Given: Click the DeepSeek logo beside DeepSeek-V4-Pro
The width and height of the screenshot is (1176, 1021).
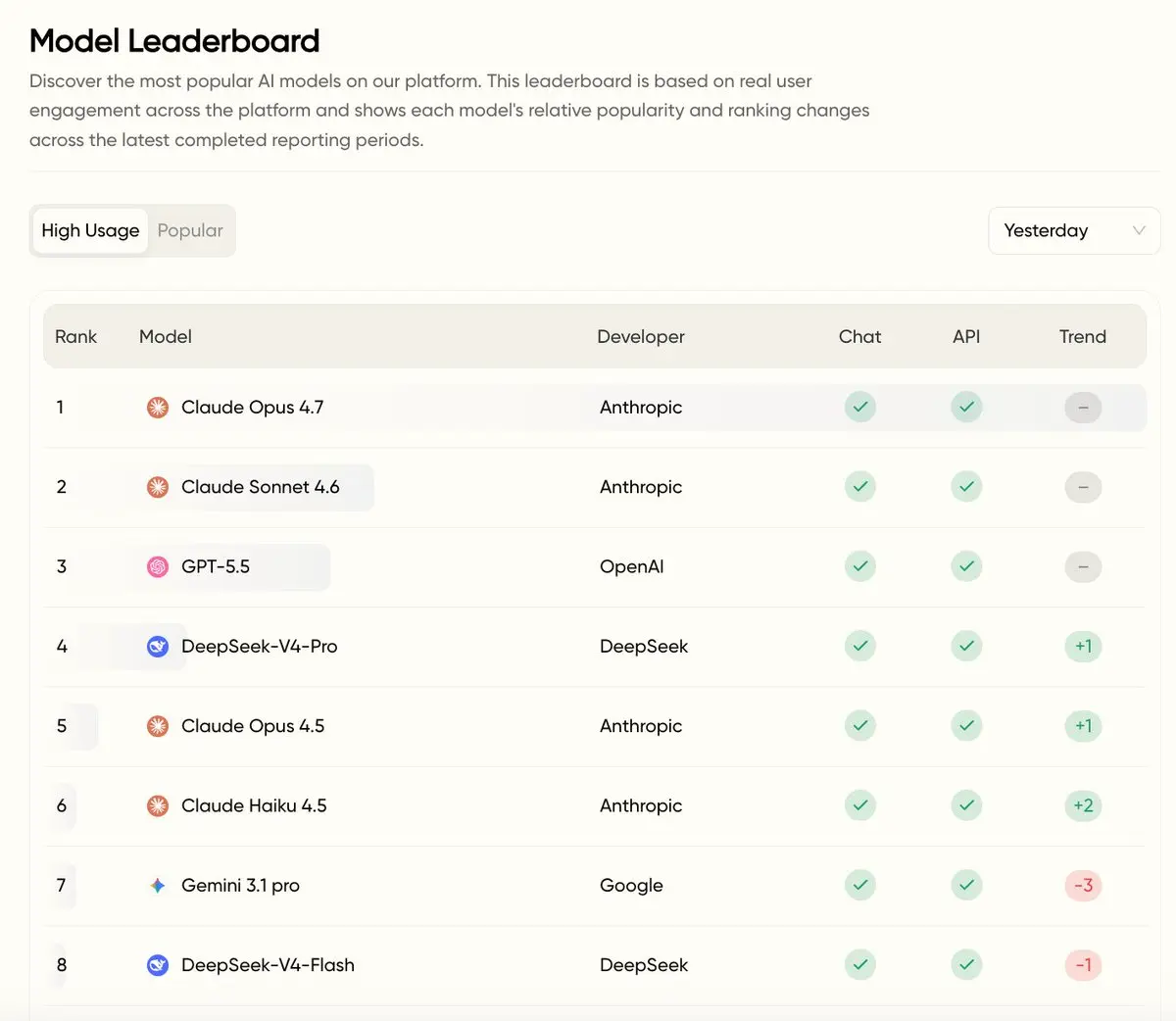Looking at the screenshot, I should pos(158,647).
